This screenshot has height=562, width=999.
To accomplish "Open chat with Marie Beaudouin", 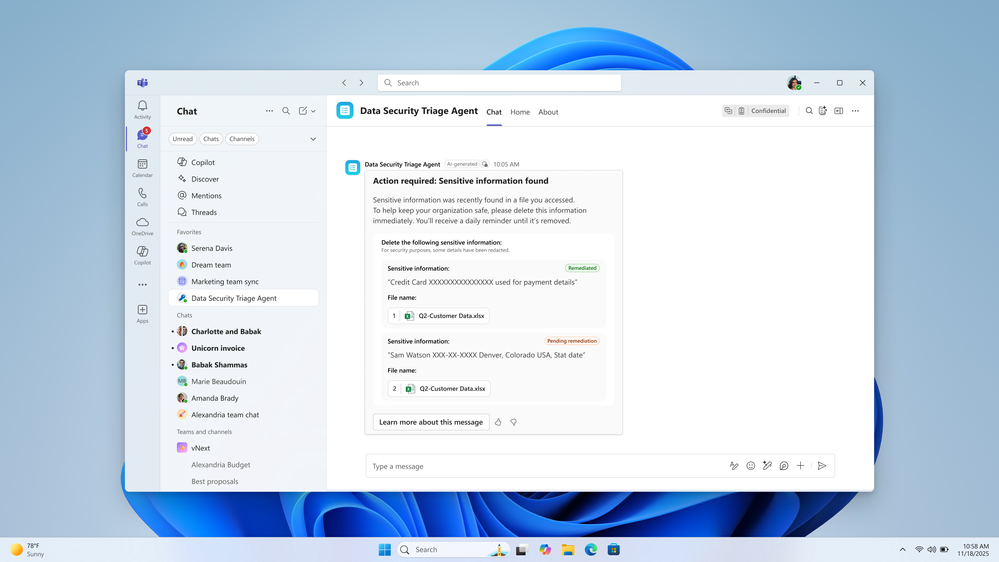I will (x=244, y=381).
